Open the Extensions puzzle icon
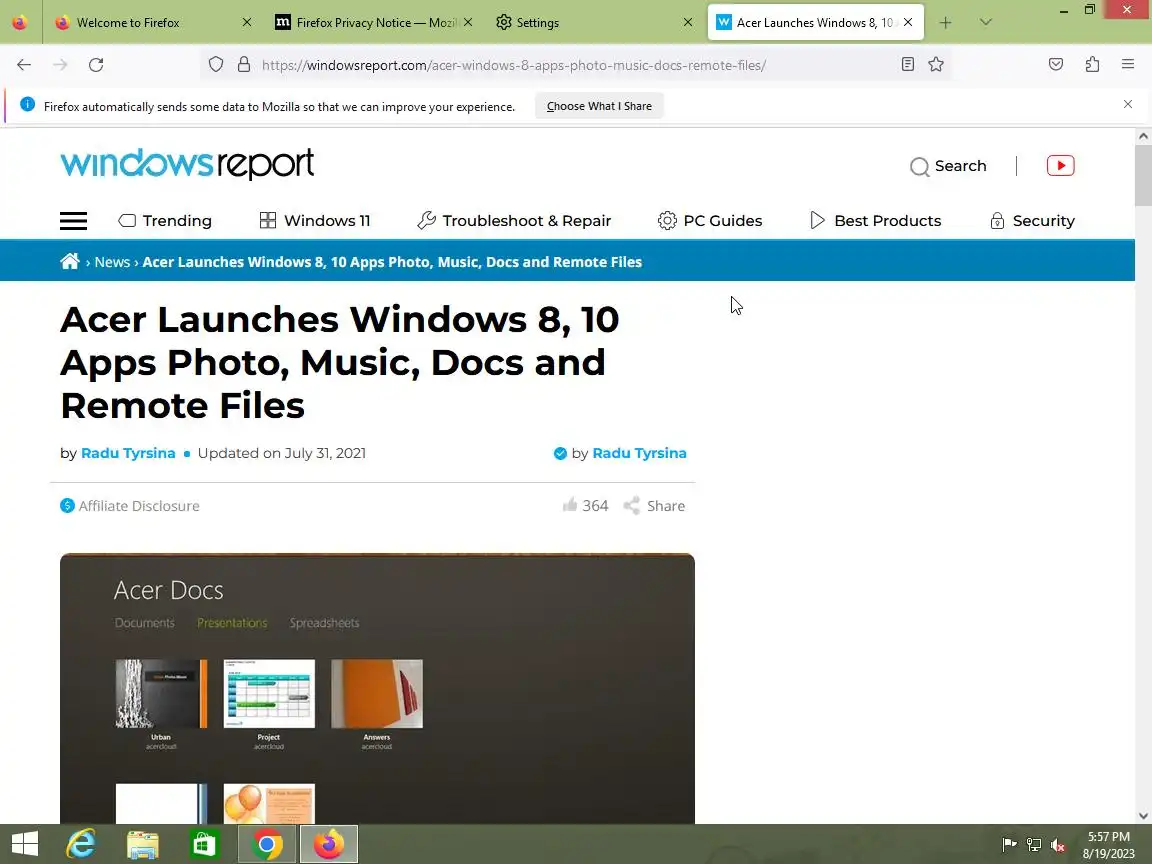Image resolution: width=1152 pixels, height=864 pixels. 1092,65
